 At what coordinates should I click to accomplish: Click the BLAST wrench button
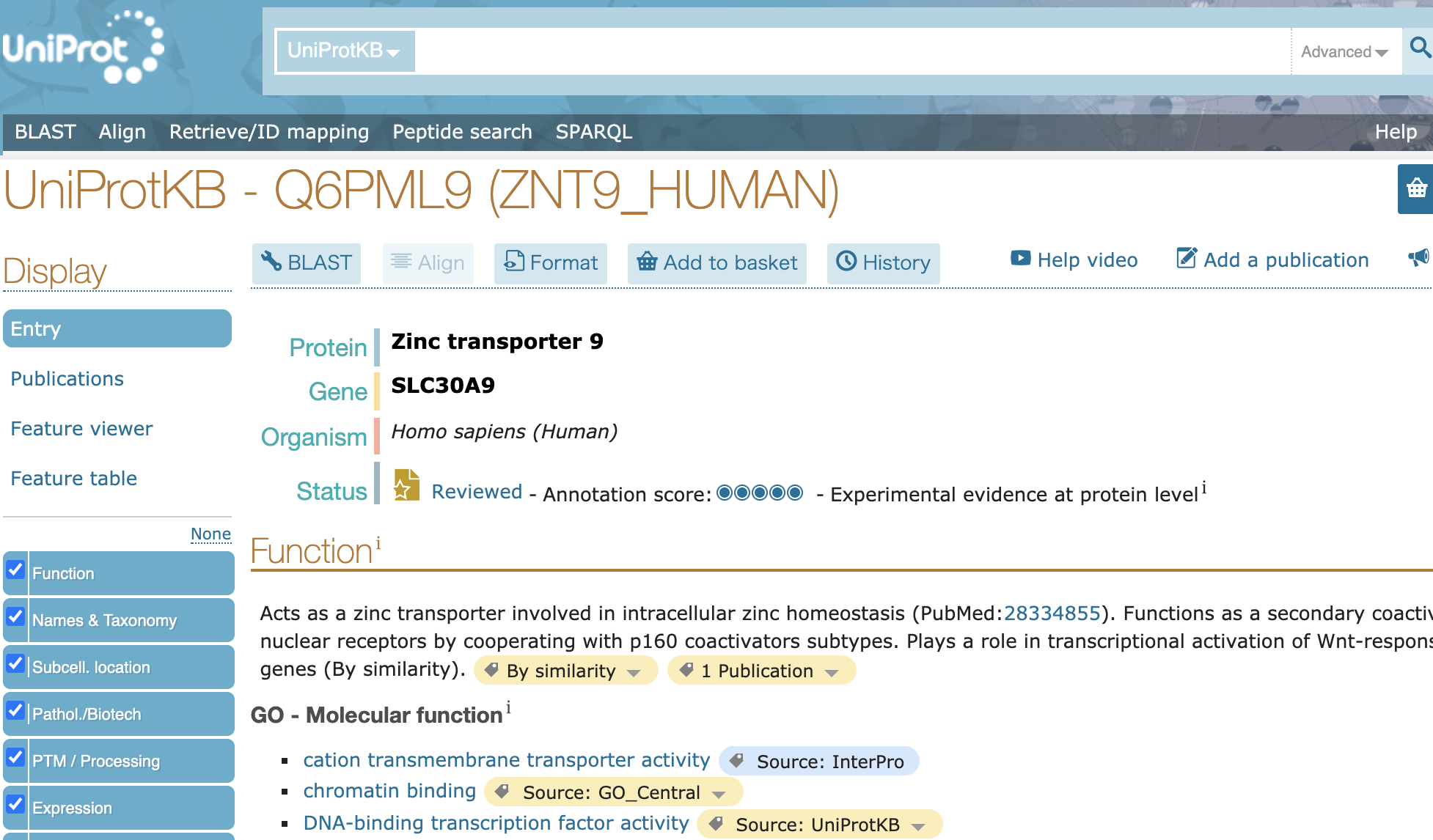(307, 263)
